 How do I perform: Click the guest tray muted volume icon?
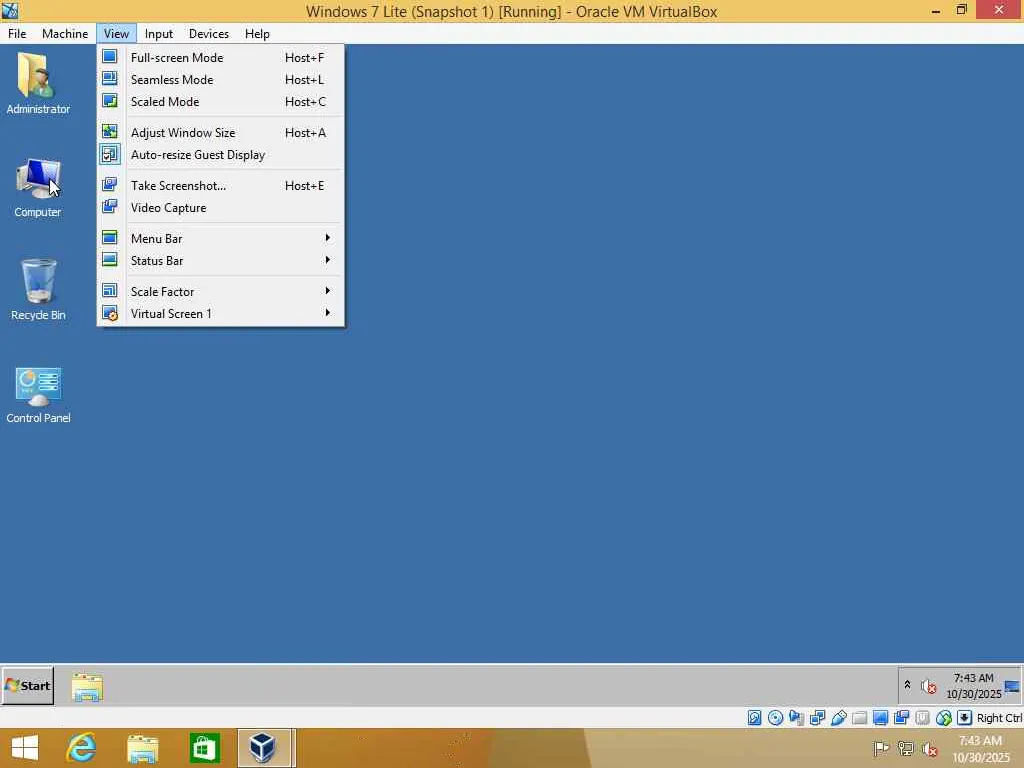(x=929, y=686)
